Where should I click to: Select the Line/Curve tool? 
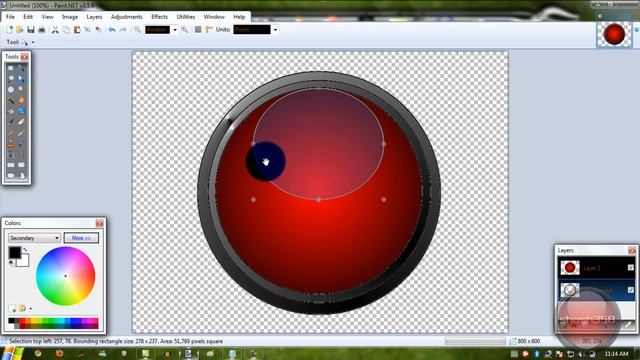tap(21, 155)
